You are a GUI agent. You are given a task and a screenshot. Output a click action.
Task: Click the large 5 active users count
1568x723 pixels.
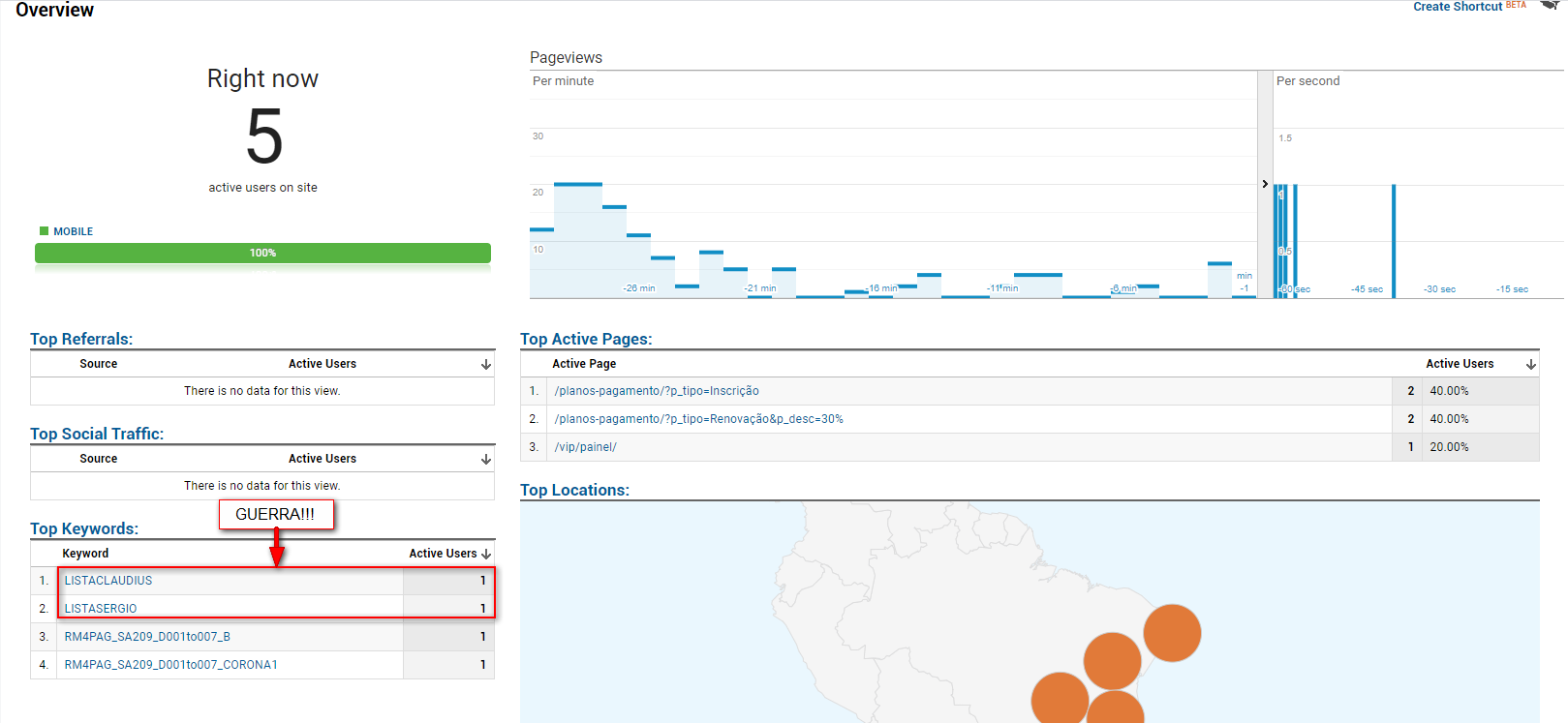point(263,136)
